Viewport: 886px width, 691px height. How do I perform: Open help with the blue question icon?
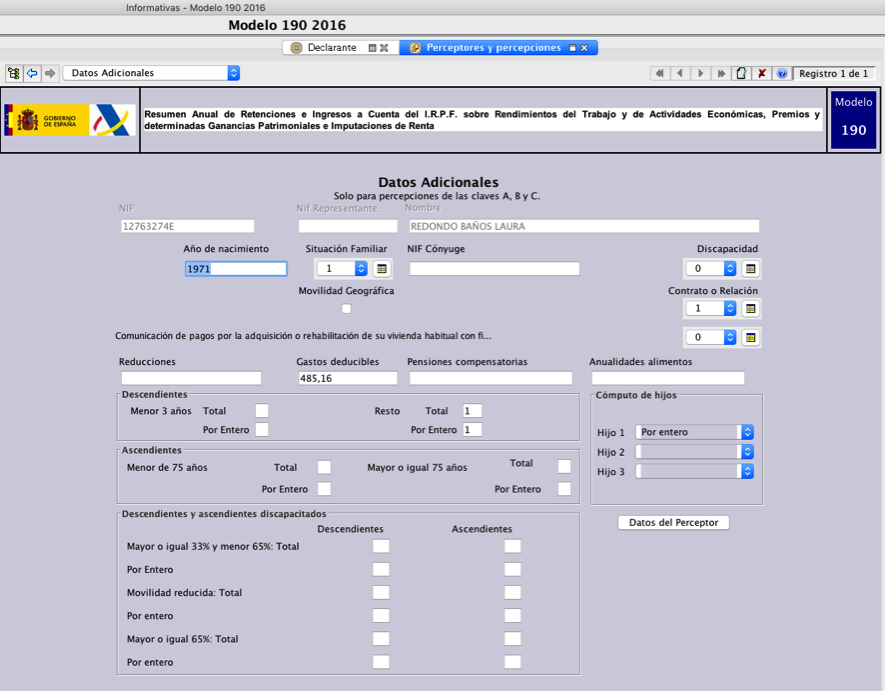(x=782, y=73)
